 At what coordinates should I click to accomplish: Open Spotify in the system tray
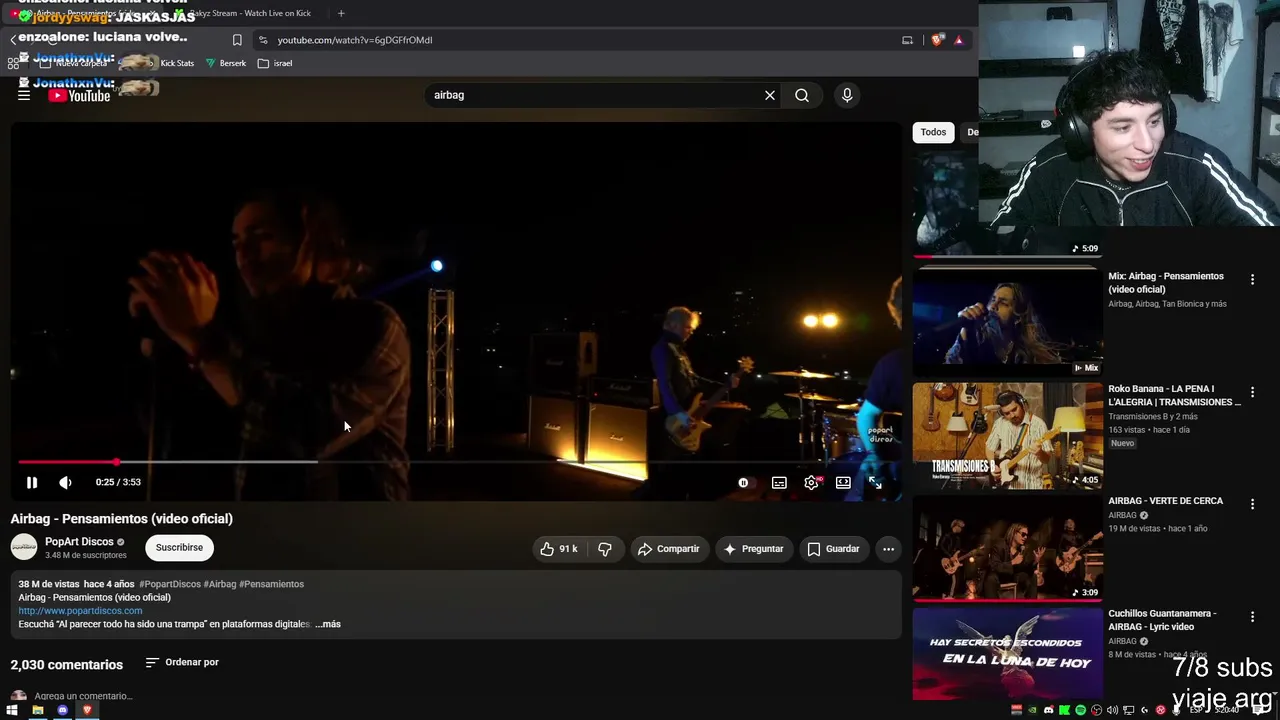[1080, 710]
